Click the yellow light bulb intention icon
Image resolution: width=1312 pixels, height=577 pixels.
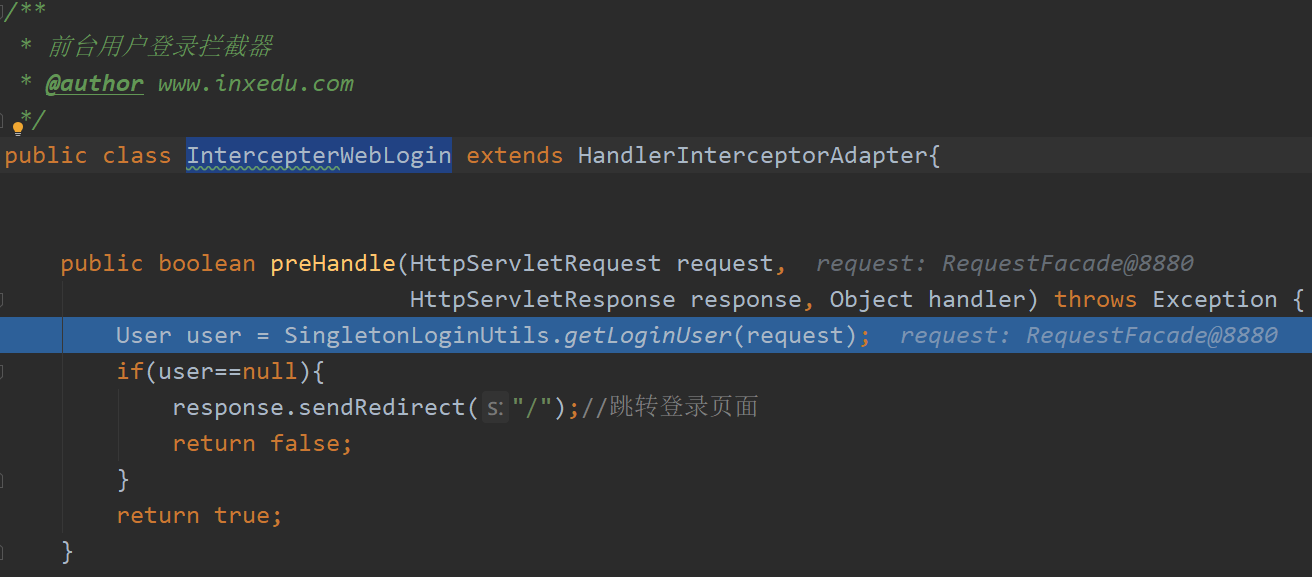pyautogui.click(x=18, y=127)
